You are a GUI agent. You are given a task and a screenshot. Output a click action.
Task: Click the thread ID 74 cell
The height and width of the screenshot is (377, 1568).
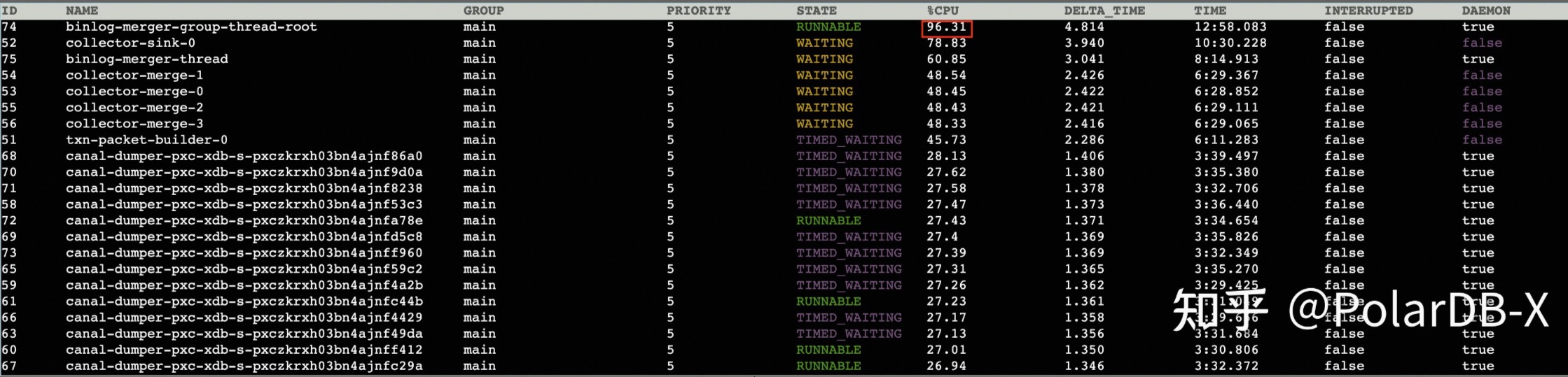click(x=9, y=27)
